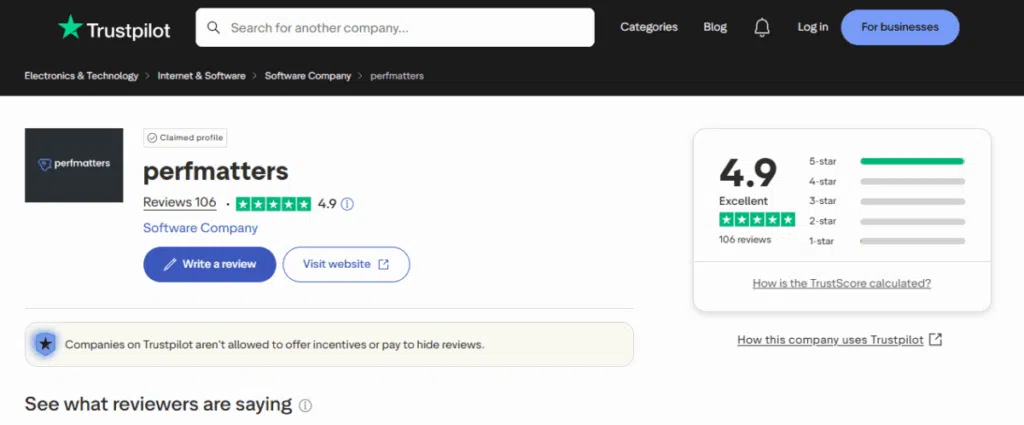Click the For businesses button
Viewport: 1024px width, 425px height.
coord(900,27)
